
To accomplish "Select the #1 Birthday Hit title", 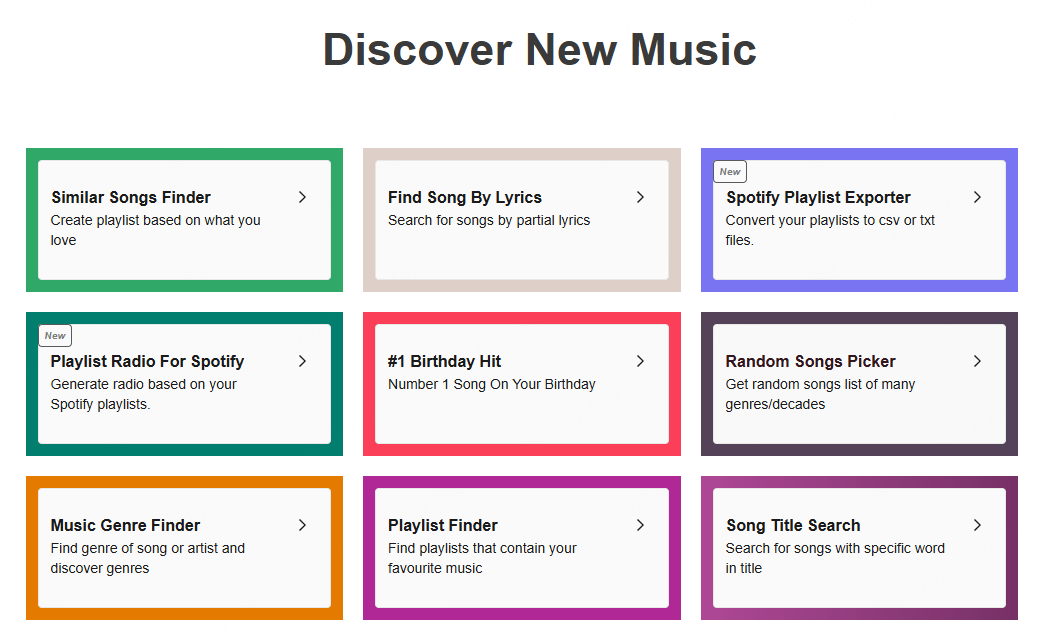I will pyautogui.click(x=445, y=362).
